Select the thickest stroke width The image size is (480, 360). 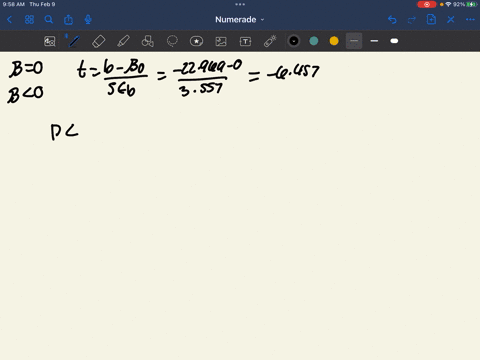(394, 41)
